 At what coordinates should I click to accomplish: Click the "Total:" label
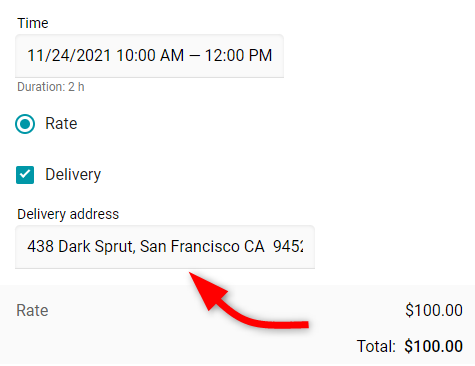pyautogui.click(x=376, y=346)
